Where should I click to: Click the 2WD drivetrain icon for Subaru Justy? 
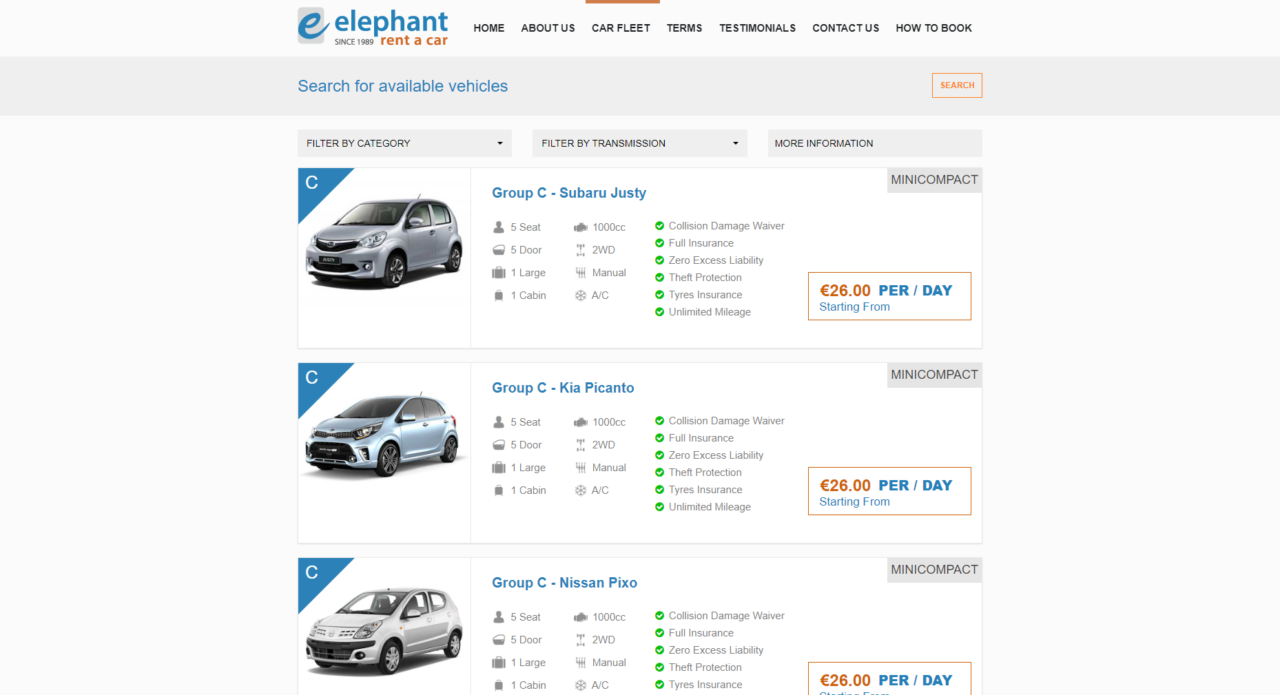pyautogui.click(x=580, y=250)
